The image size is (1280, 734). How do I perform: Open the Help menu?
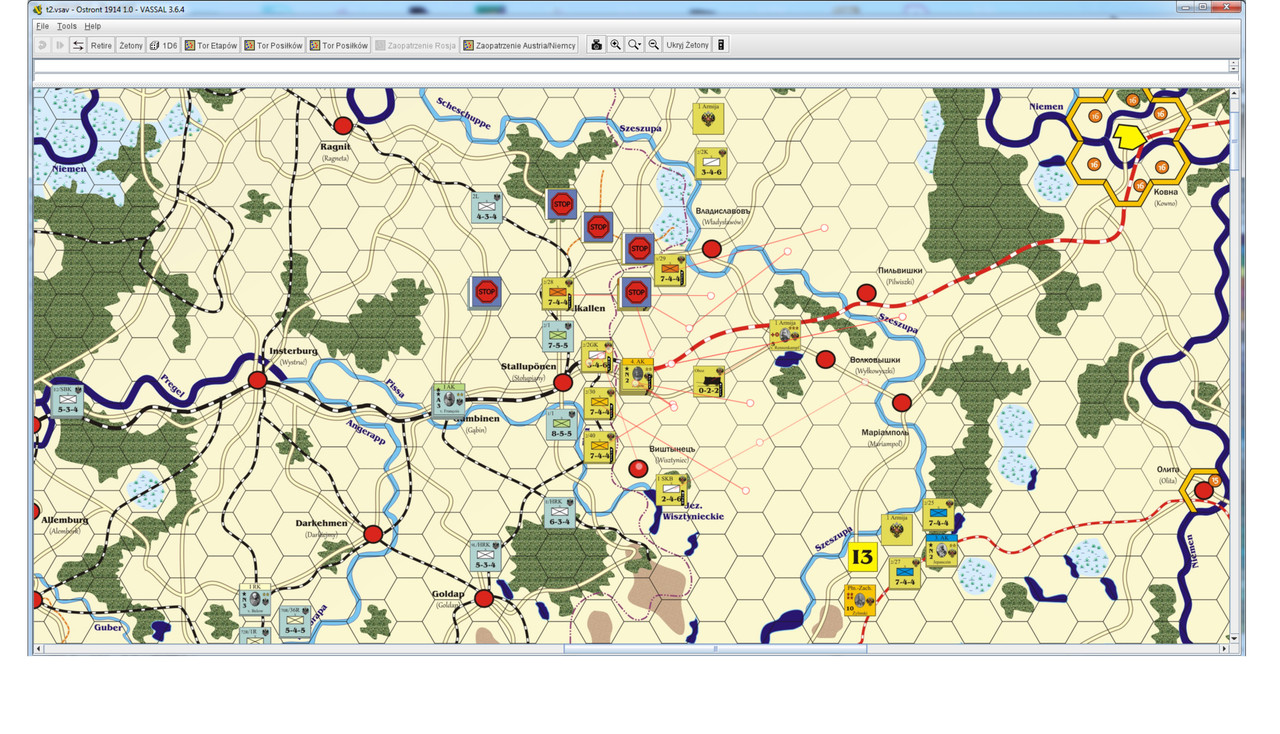click(92, 26)
